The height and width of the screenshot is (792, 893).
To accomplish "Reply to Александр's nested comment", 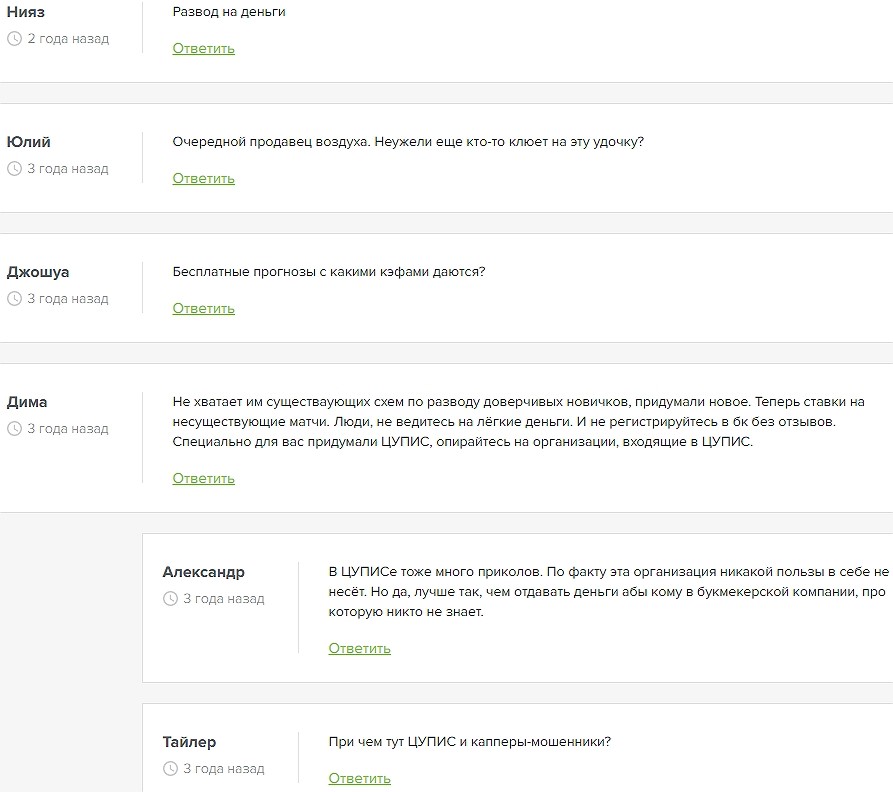I will (x=359, y=648).
